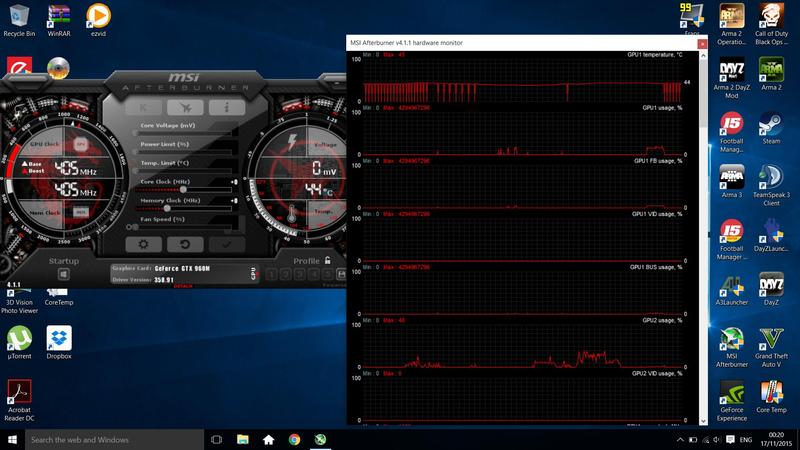This screenshot has height=450, width=800.
Task: Select the Core Temp thermometer desktop icon
Action: point(771,397)
